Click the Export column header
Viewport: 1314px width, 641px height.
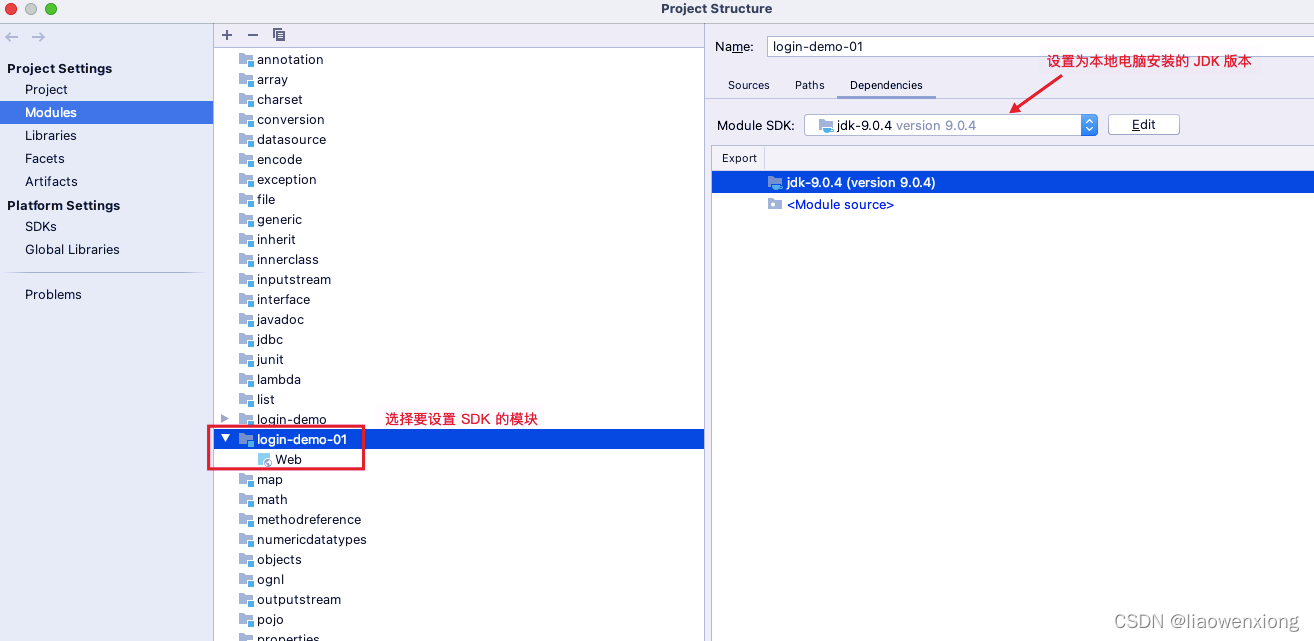click(x=739, y=158)
